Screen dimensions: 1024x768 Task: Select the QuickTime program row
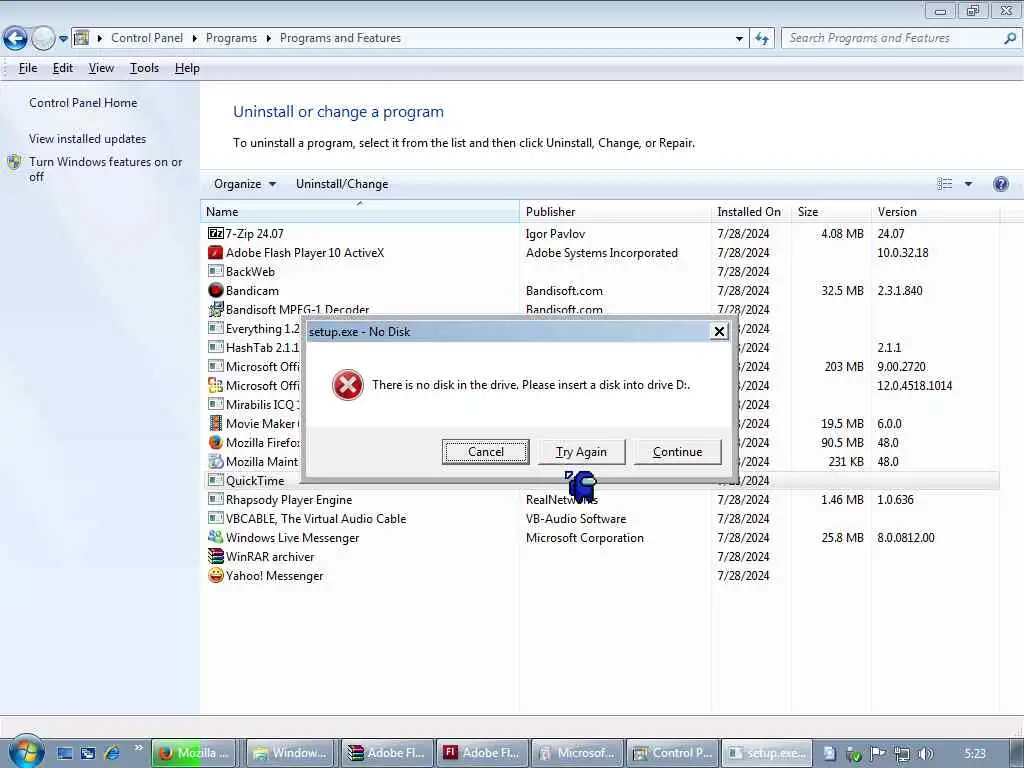click(x=601, y=481)
